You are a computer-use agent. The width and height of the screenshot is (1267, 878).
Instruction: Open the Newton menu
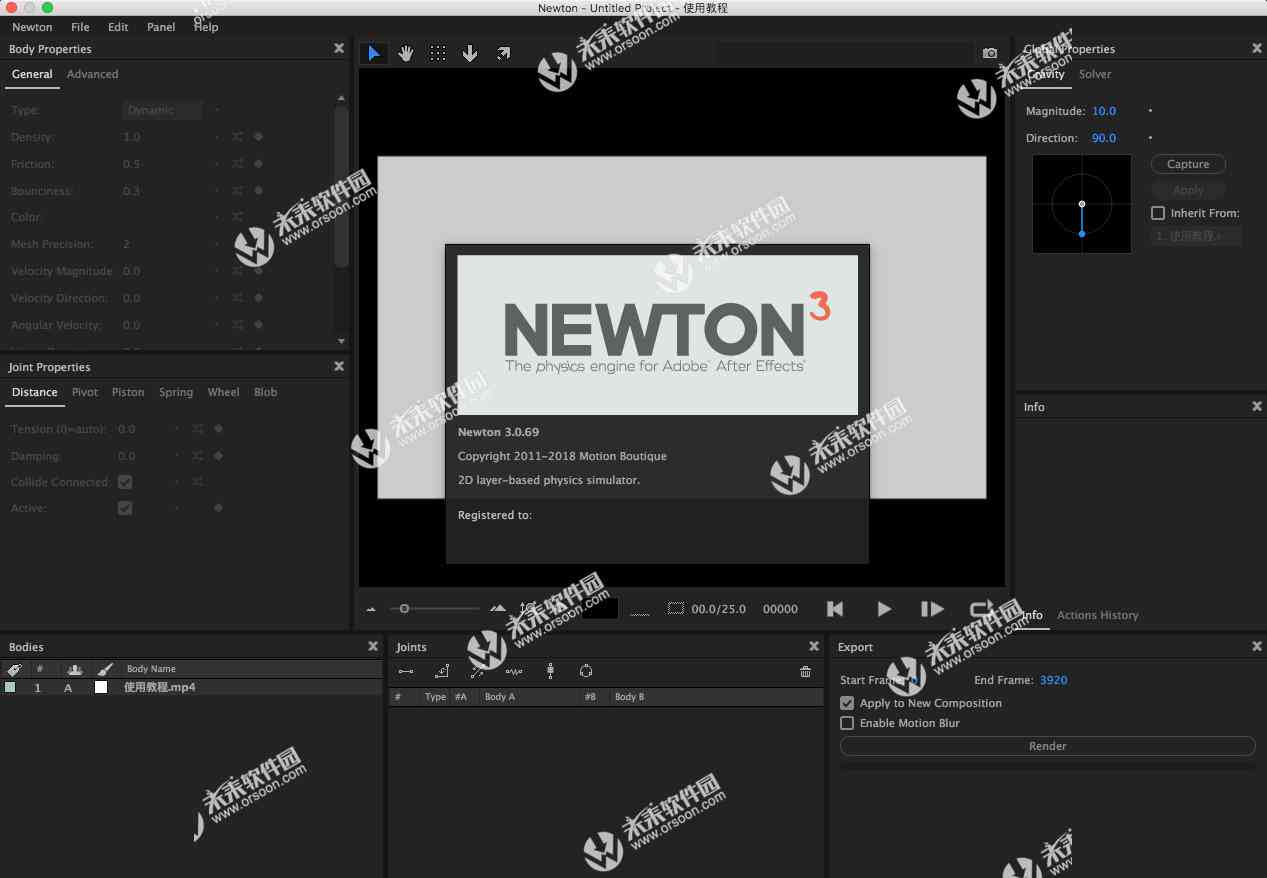tap(32, 27)
